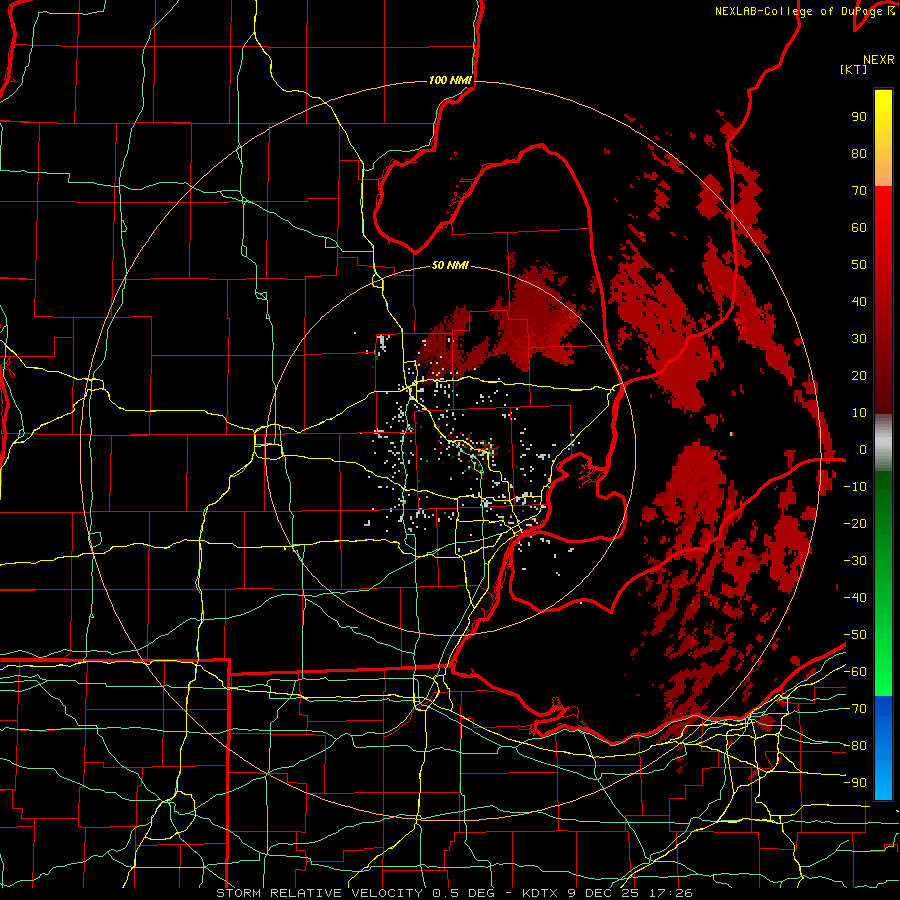
Task: Click the 0 value on velocity scale
Action: [863, 449]
